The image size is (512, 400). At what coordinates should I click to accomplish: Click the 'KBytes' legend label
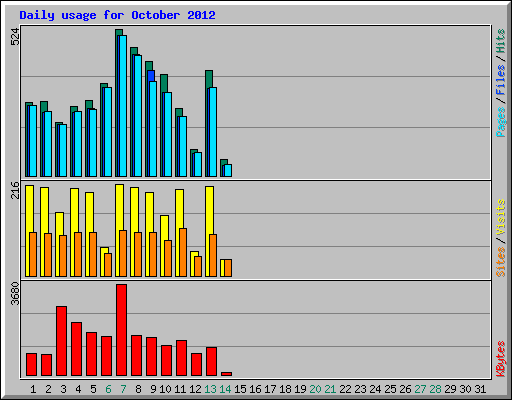[501, 359]
